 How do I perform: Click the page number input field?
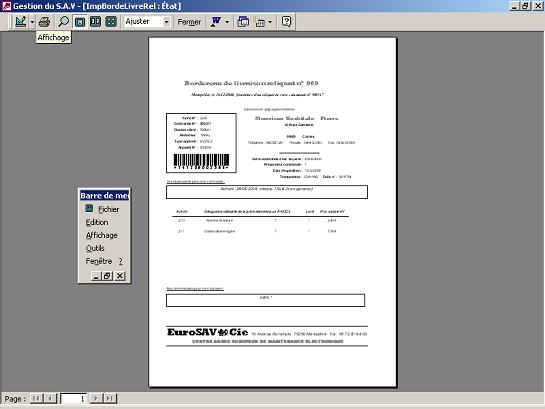point(74,399)
